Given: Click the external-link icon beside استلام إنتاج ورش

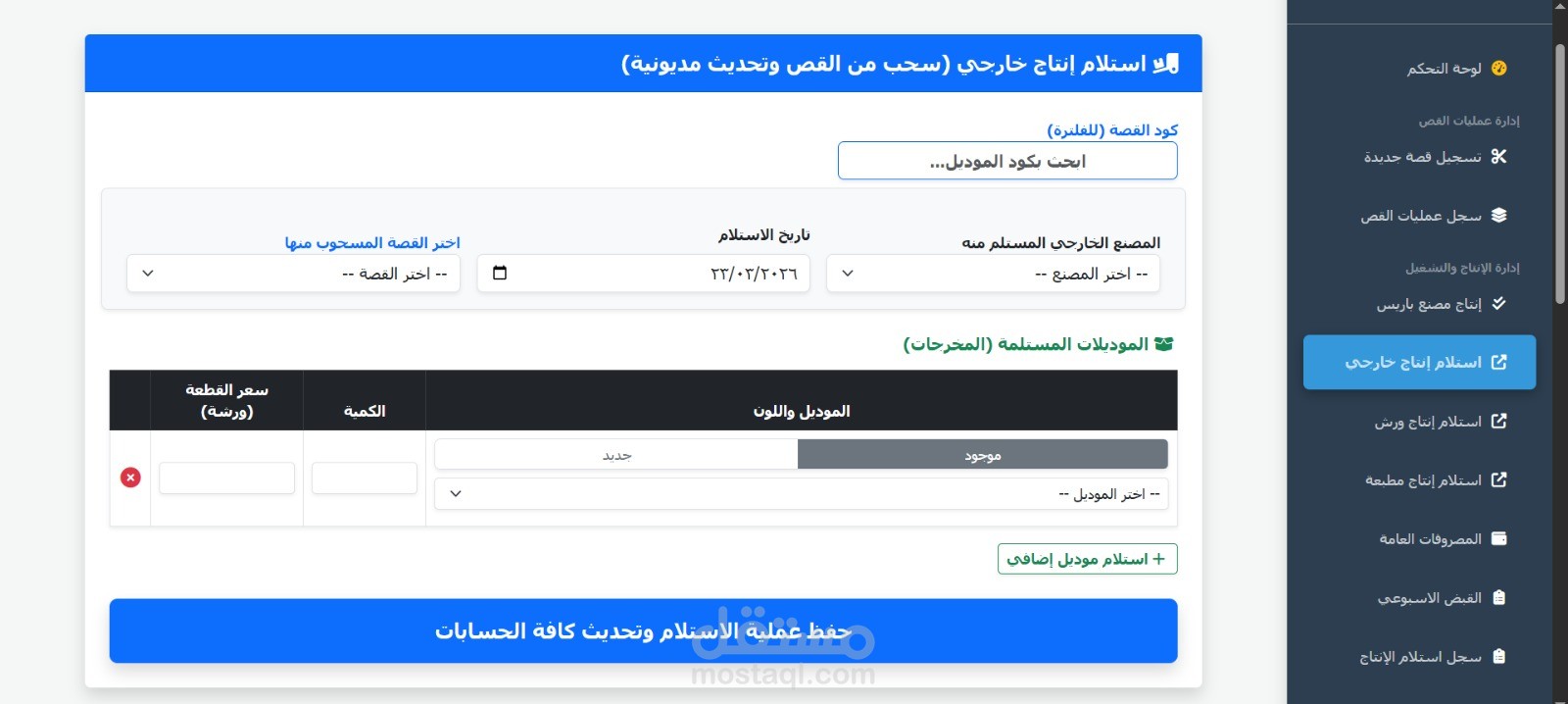Looking at the screenshot, I should coord(1498,422).
